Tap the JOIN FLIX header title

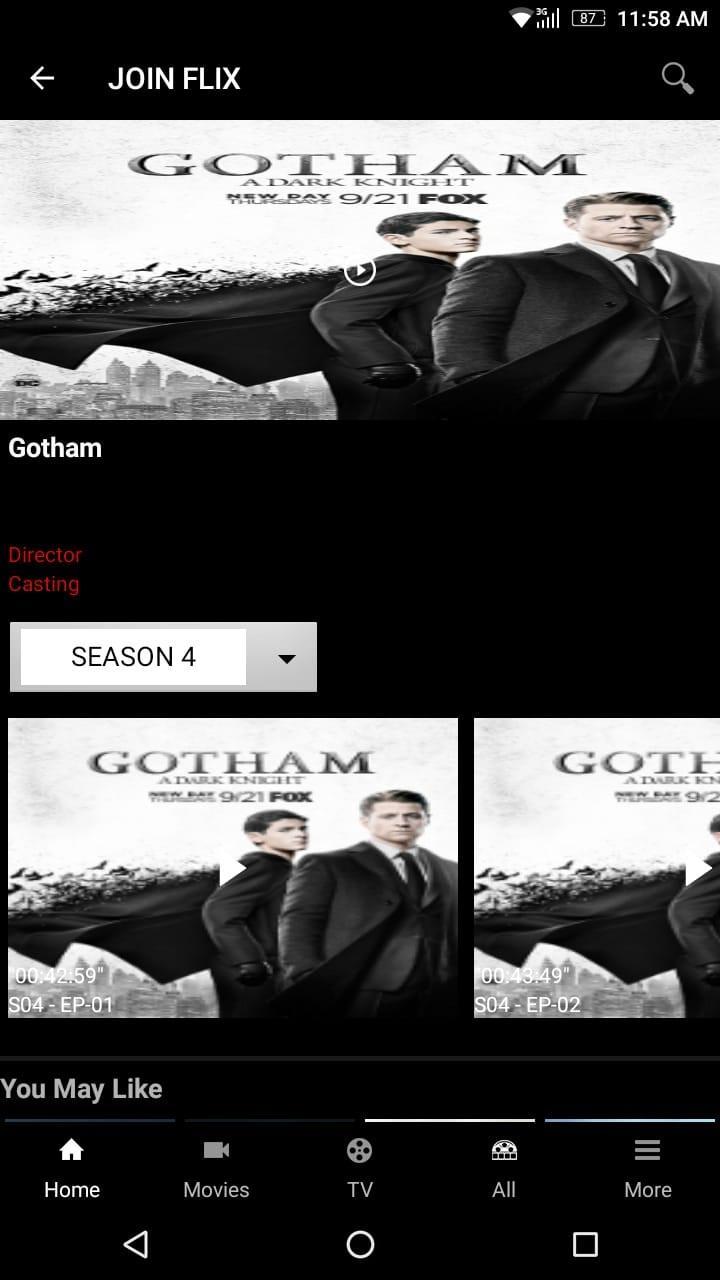tap(174, 79)
